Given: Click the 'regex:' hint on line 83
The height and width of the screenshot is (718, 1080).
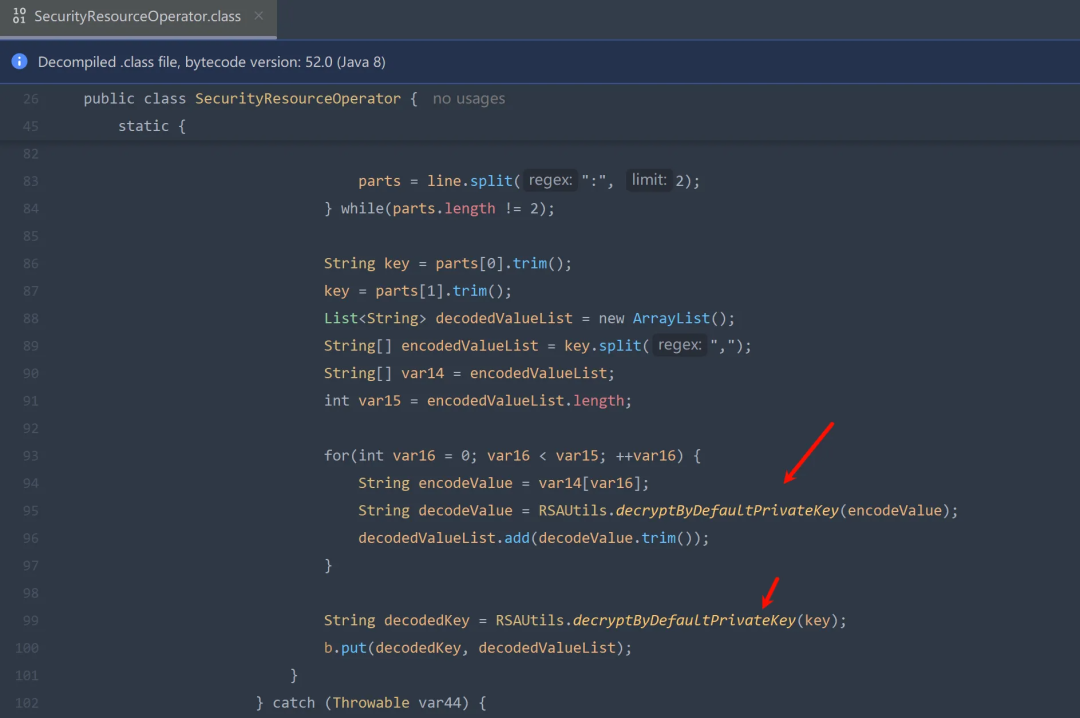Looking at the screenshot, I should [x=550, y=181].
